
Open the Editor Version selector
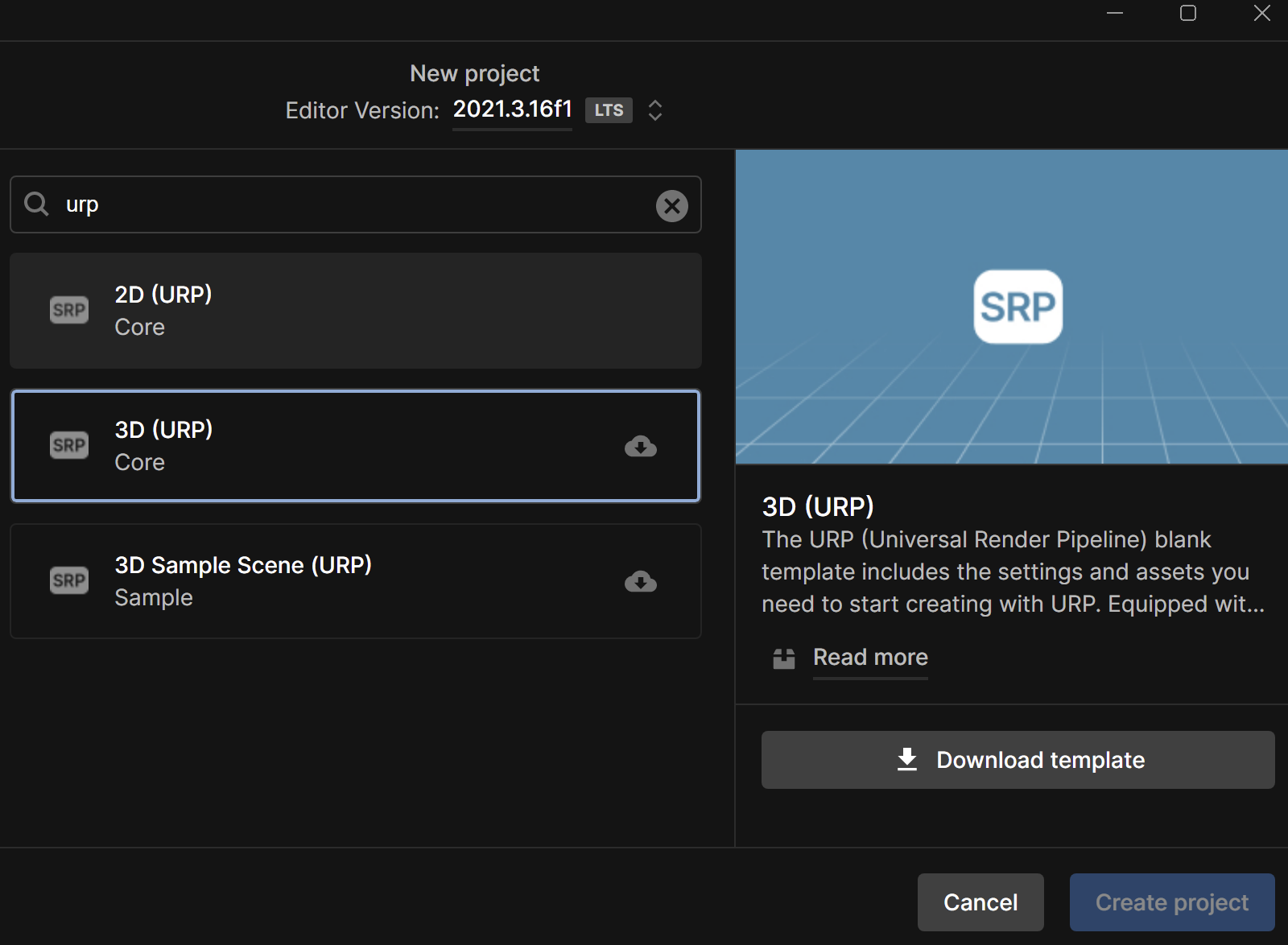coord(512,109)
